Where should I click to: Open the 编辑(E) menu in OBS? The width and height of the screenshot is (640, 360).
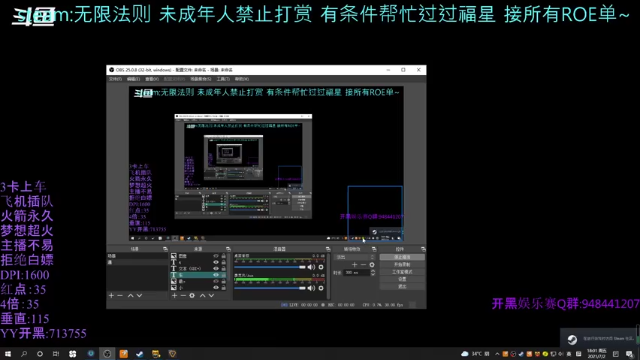tap(133, 79)
